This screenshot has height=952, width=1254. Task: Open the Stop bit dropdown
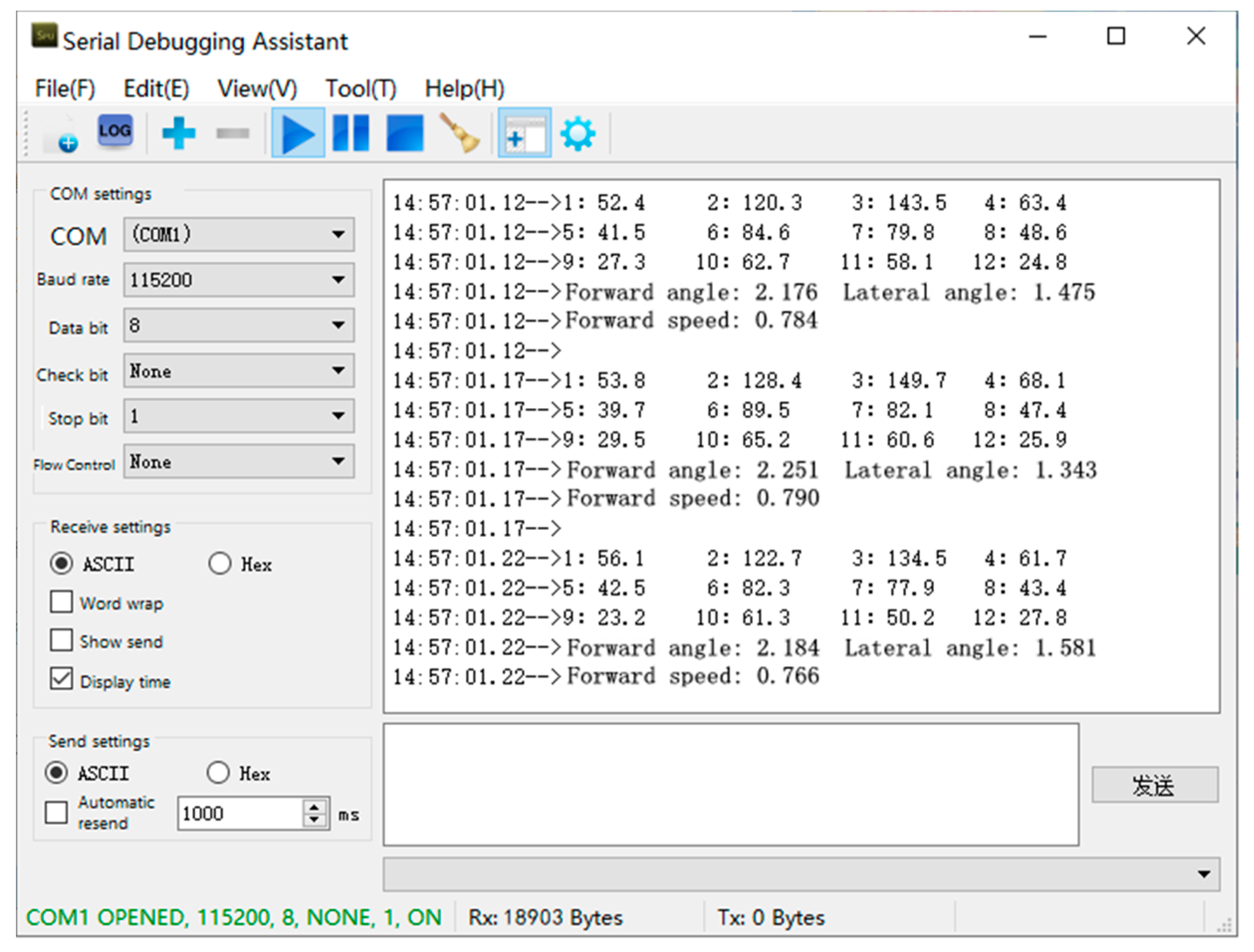[x=239, y=416]
